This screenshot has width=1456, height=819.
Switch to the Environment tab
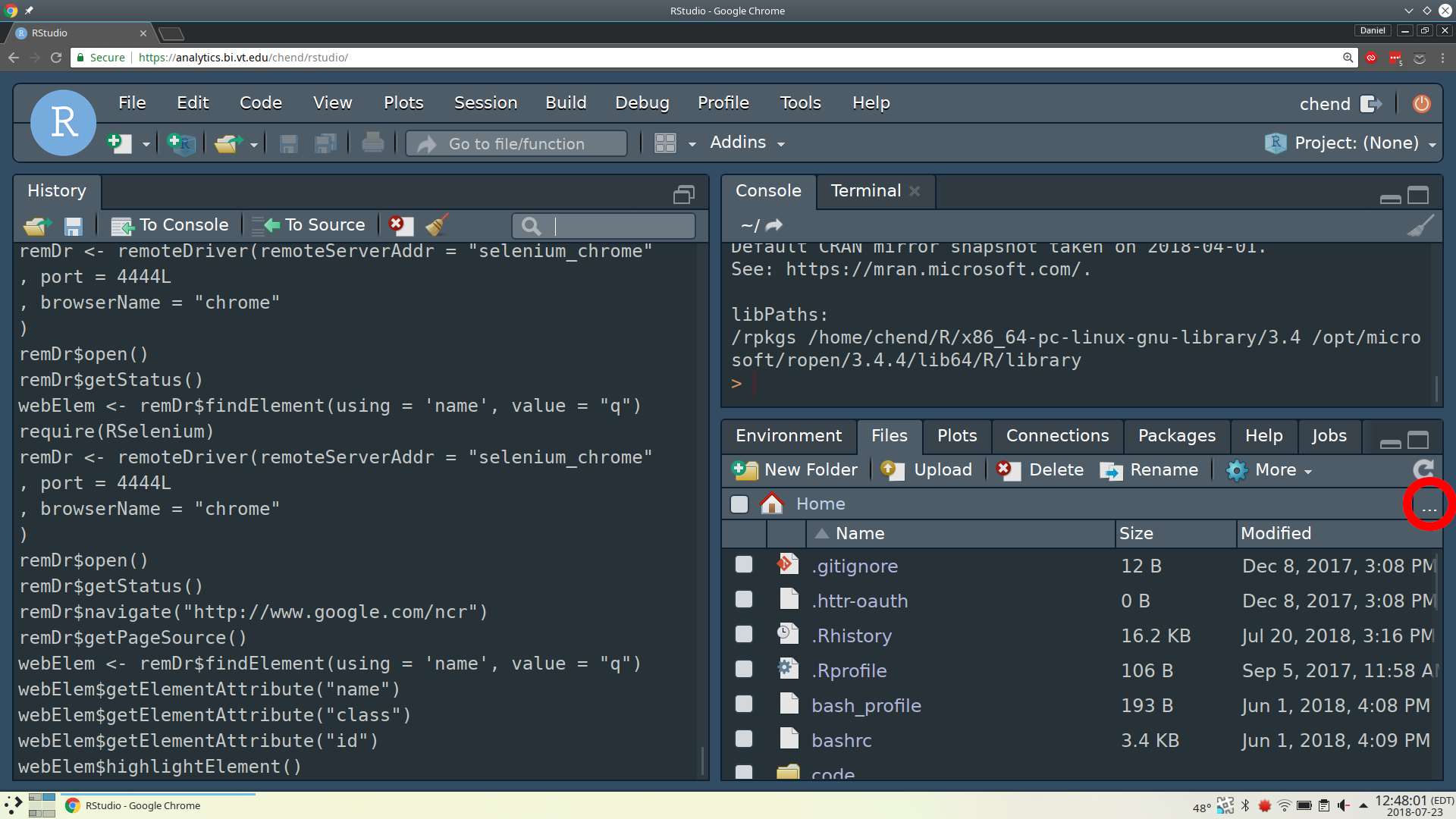point(789,435)
